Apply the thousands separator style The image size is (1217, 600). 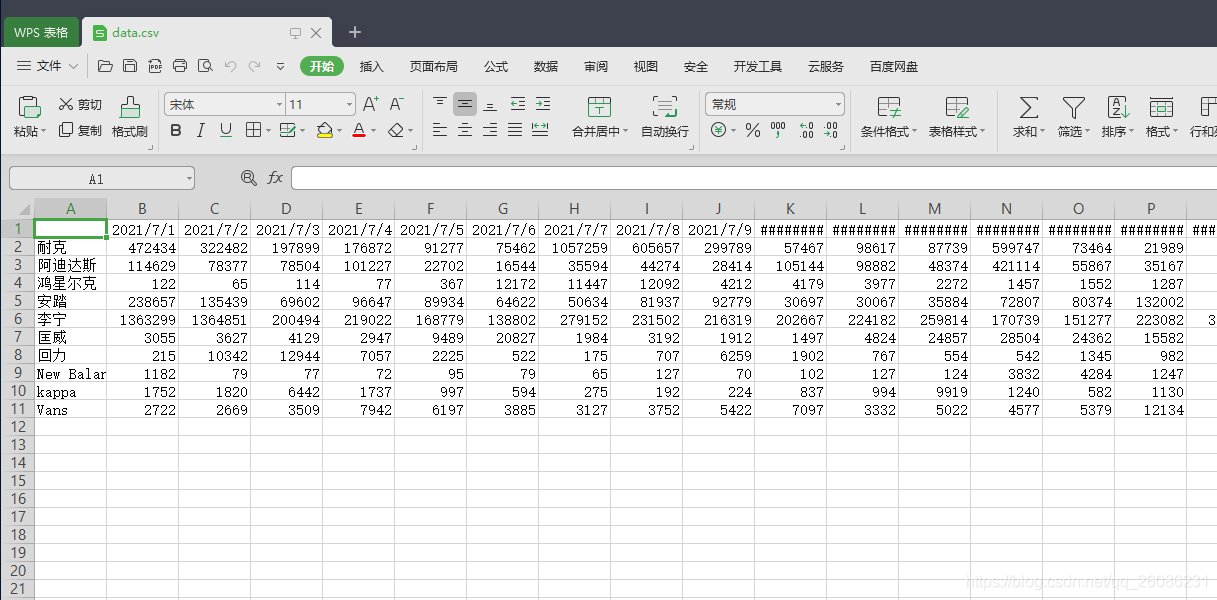pyautogui.click(x=778, y=130)
